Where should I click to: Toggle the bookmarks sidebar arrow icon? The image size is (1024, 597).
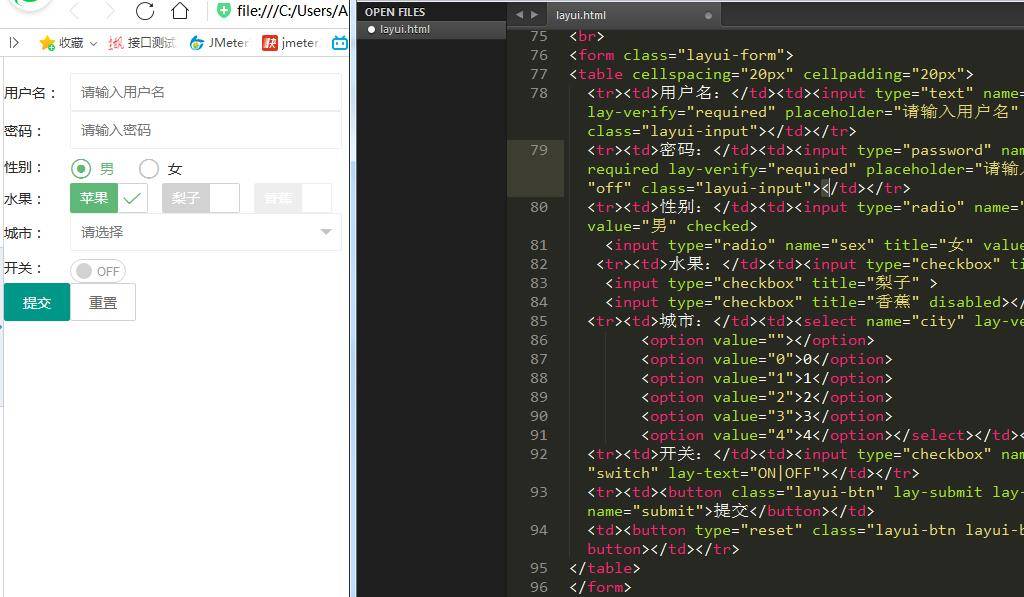[x=14, y=42]
